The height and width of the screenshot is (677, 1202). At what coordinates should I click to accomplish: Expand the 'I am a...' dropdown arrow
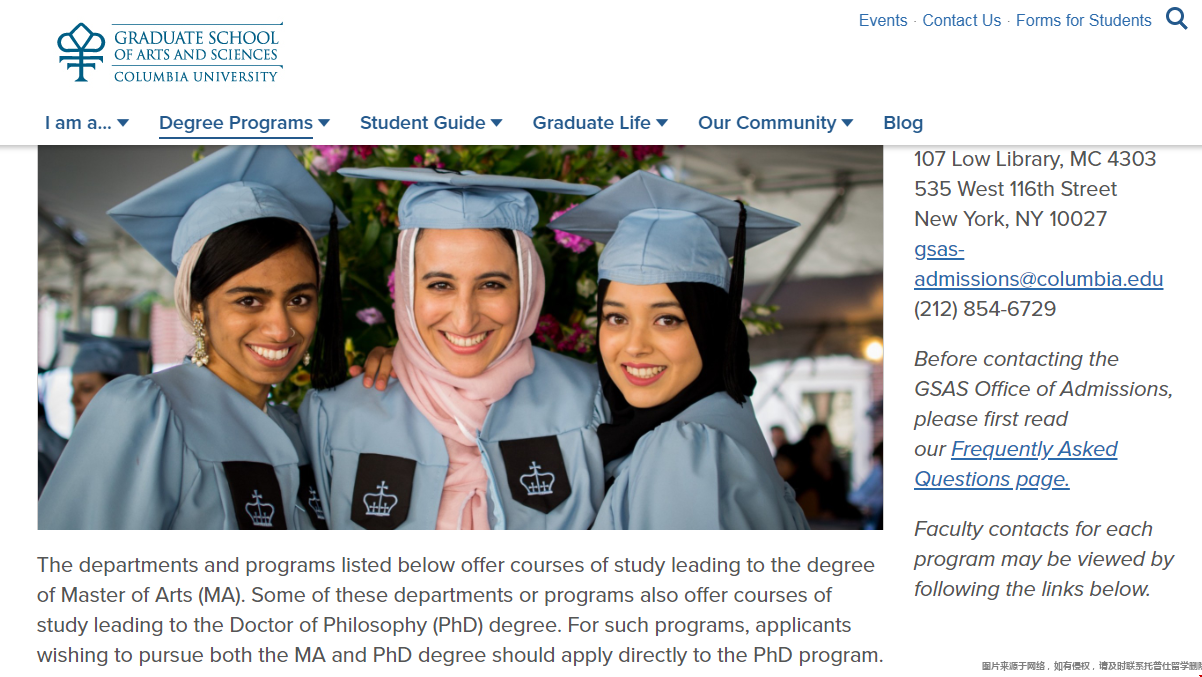tap(123, 123)
